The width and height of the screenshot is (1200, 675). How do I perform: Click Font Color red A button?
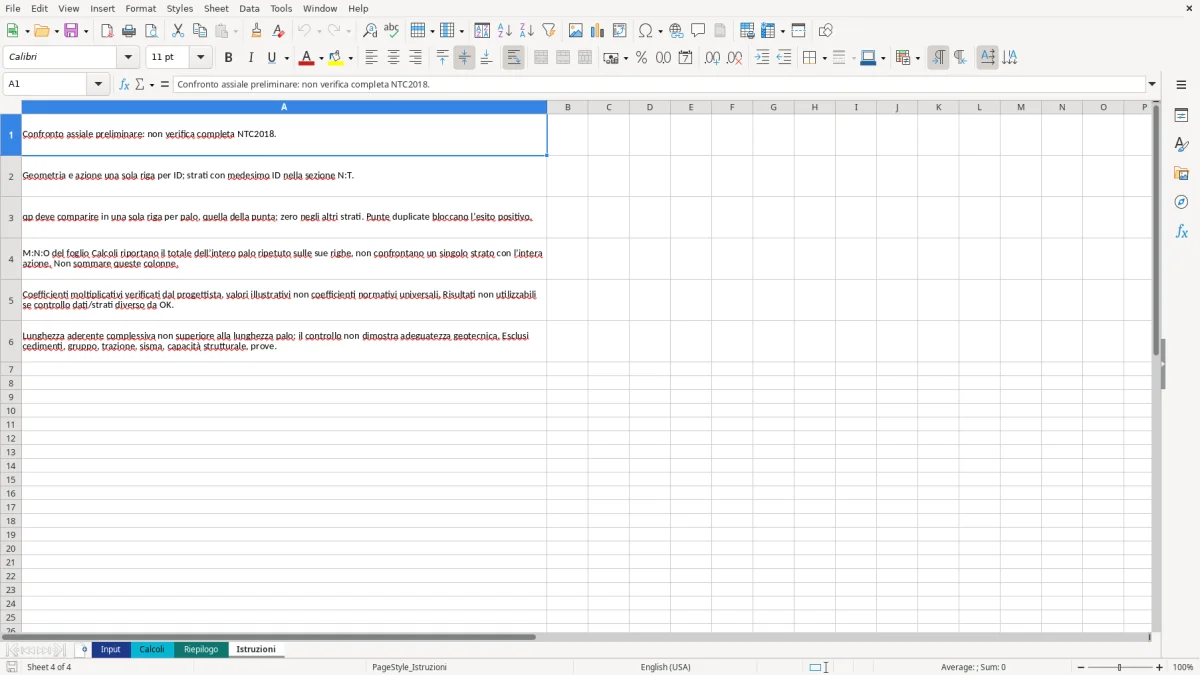point(307,58)
